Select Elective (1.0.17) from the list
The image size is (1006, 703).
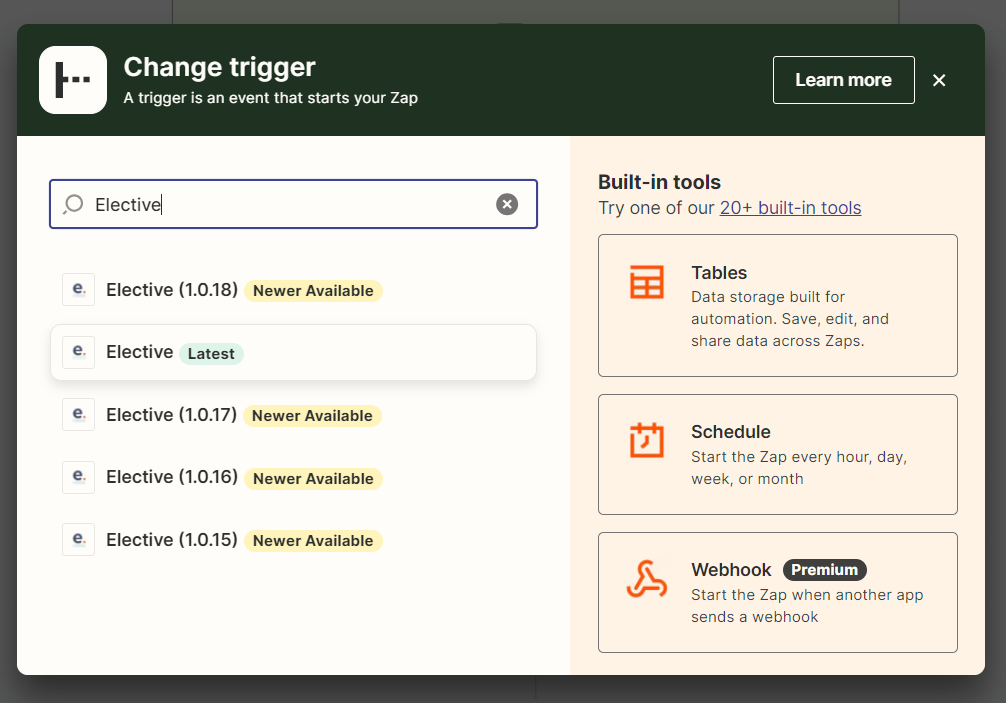point(171,415)
